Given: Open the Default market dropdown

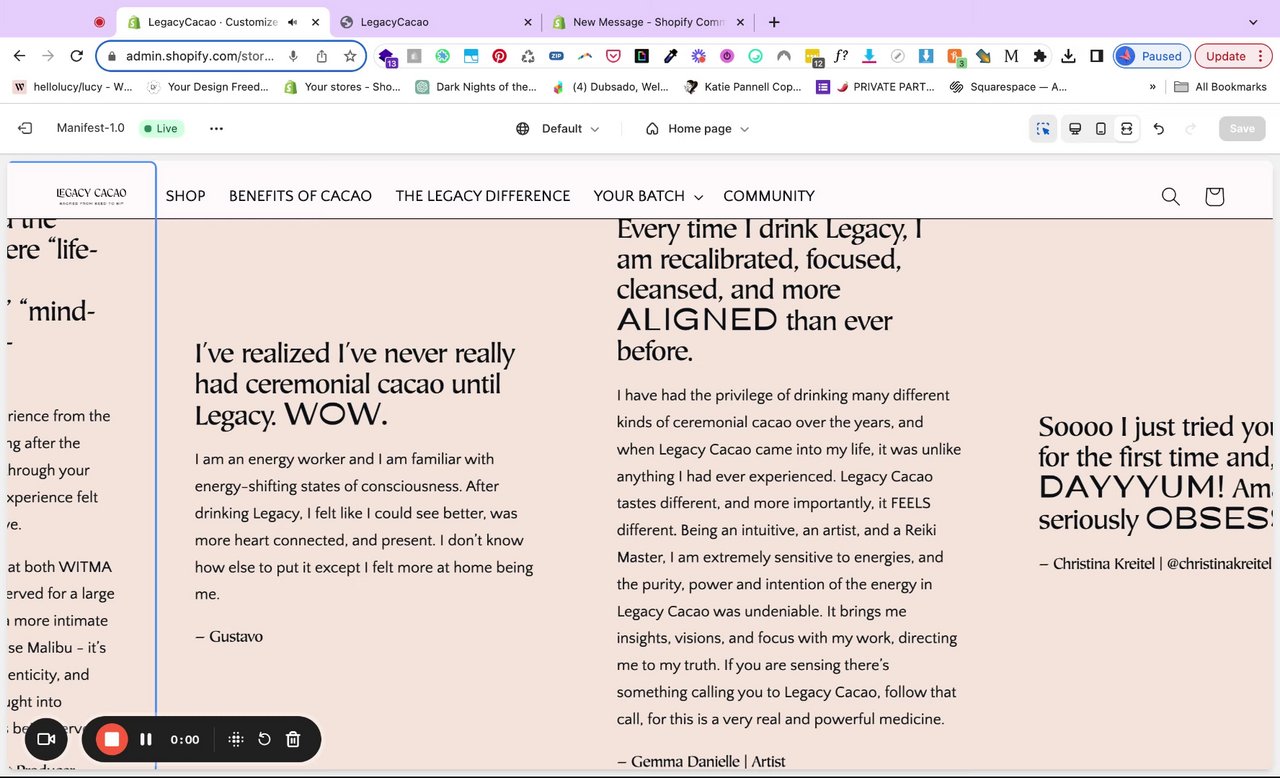Looking at the screenshot, I should pyautogui.click(x=558, y=128).
